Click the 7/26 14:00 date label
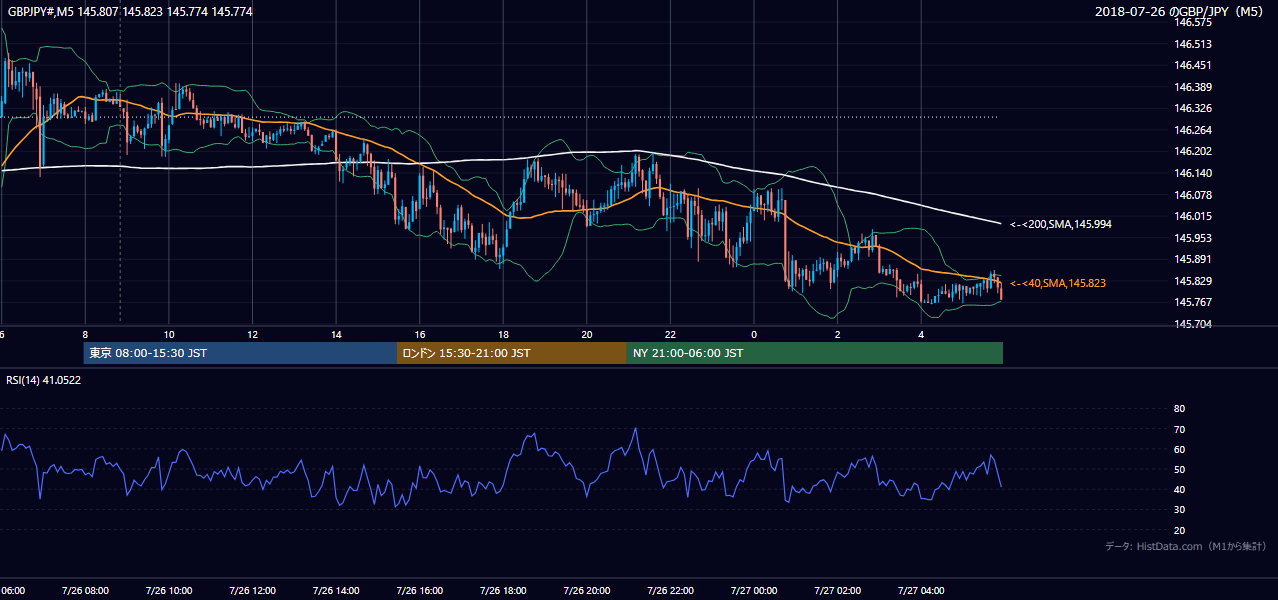The image size is (1278, 600). [x=336, y=591]
